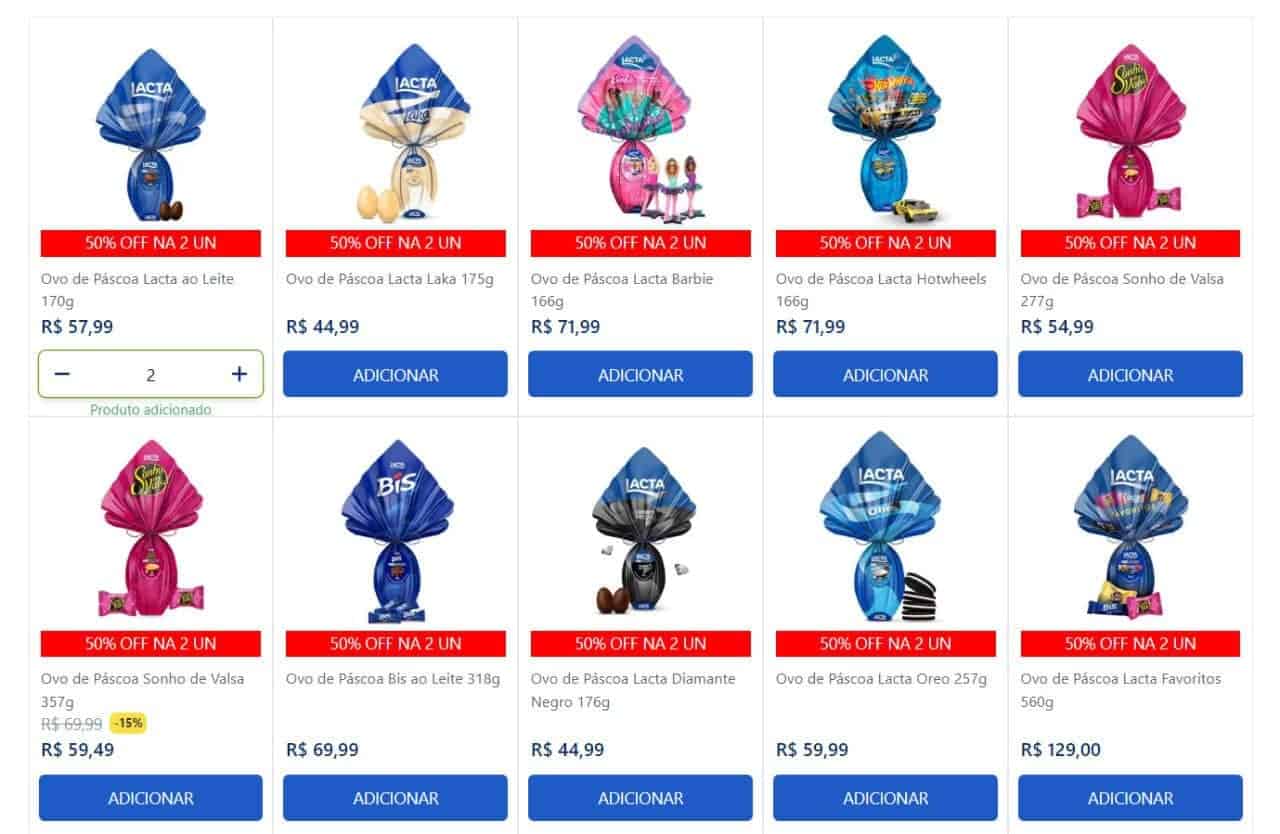Image resolution: width=1280 pixels, height=834 pixels.
Task: Decrease quantity with the minus icon
Action: pyautogui.click(x=62, y=374)
